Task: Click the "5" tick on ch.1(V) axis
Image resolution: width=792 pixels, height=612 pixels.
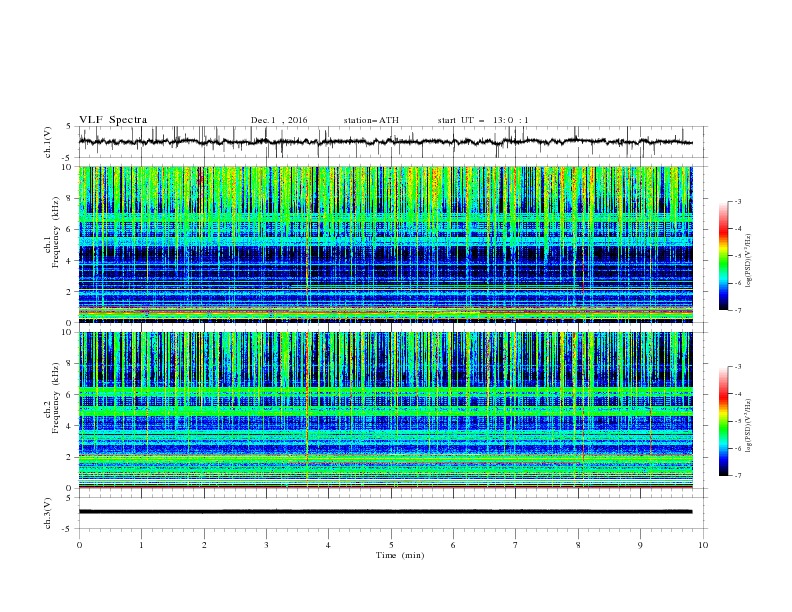Action: click(x=70, y=126)
